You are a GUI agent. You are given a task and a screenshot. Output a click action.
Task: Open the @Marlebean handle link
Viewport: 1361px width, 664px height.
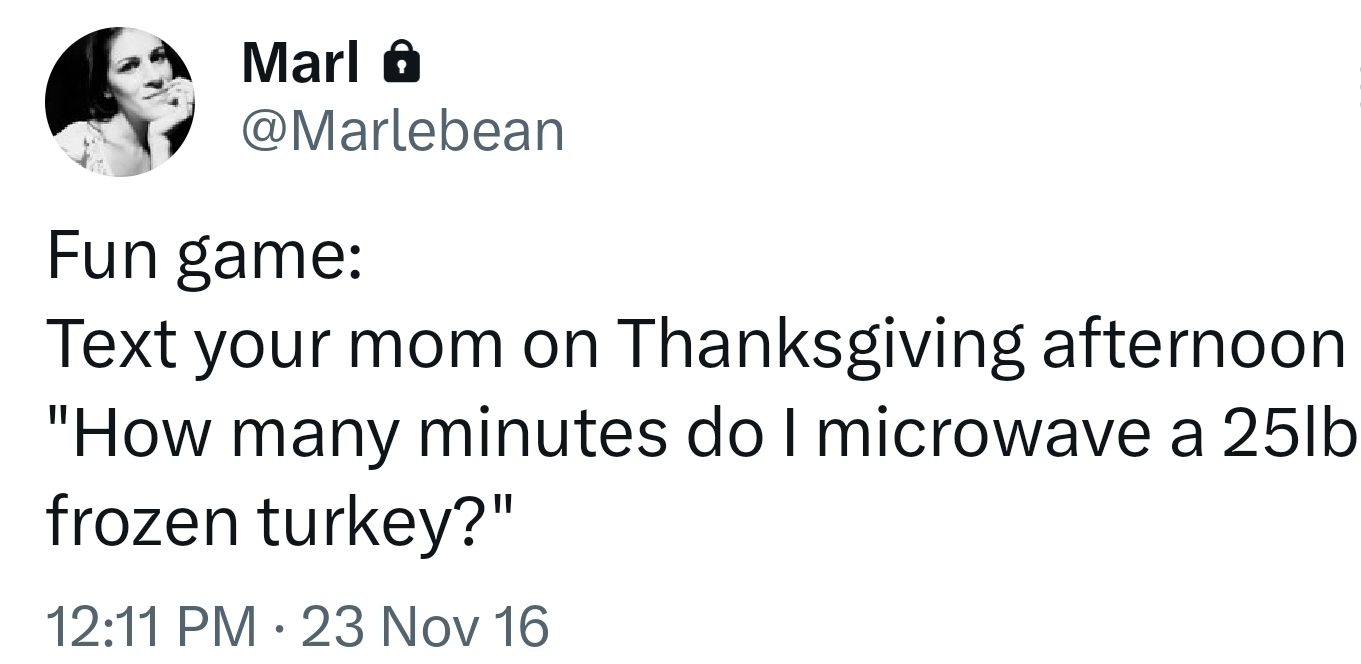click(x=403, y=131)
